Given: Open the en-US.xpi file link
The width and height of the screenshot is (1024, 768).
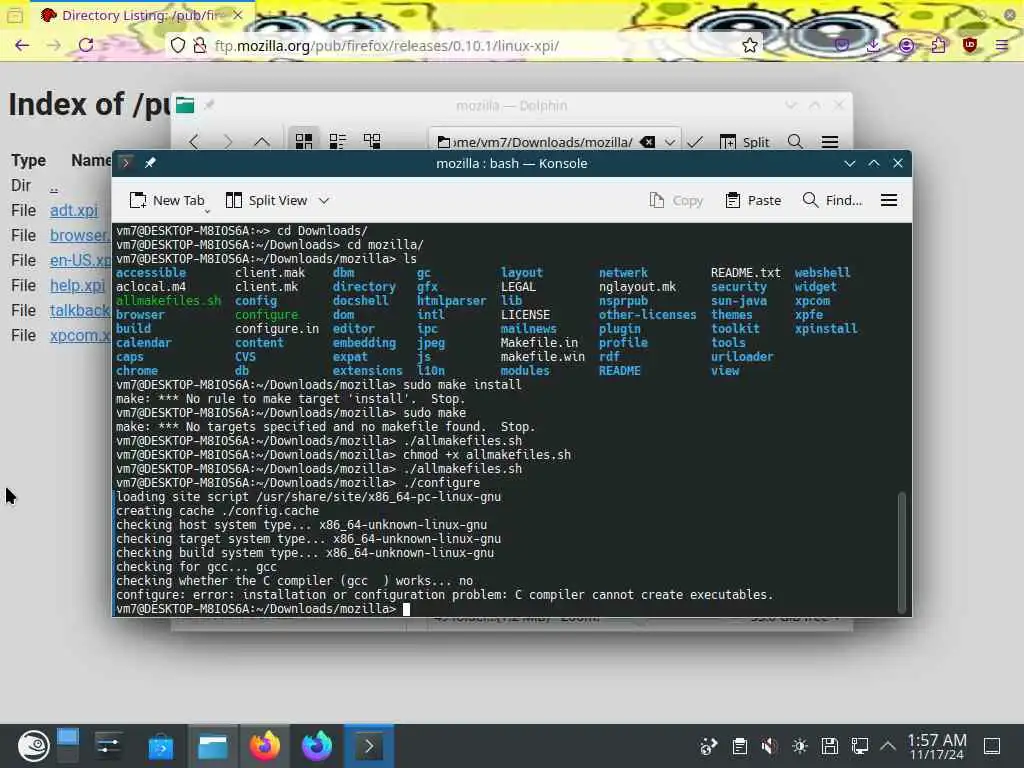Looking at the screenshot, I should pos(80,260).
